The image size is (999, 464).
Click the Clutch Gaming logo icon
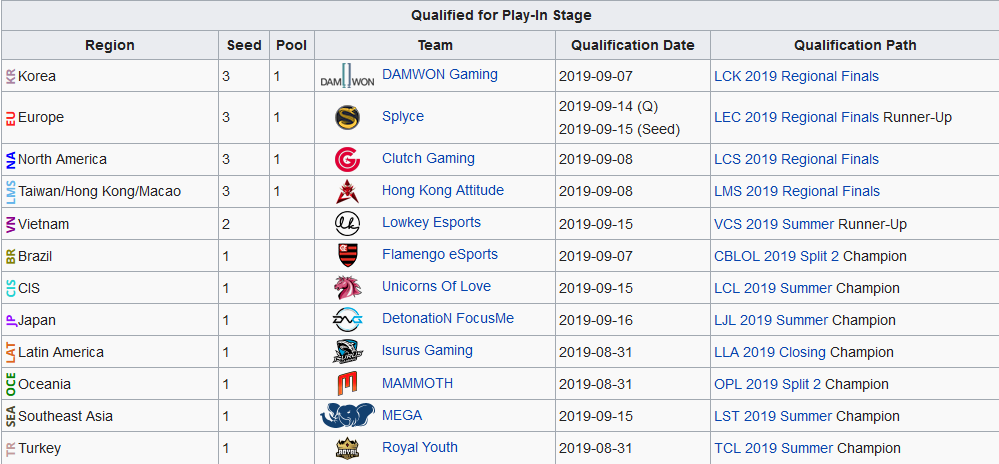coord(347,159)
